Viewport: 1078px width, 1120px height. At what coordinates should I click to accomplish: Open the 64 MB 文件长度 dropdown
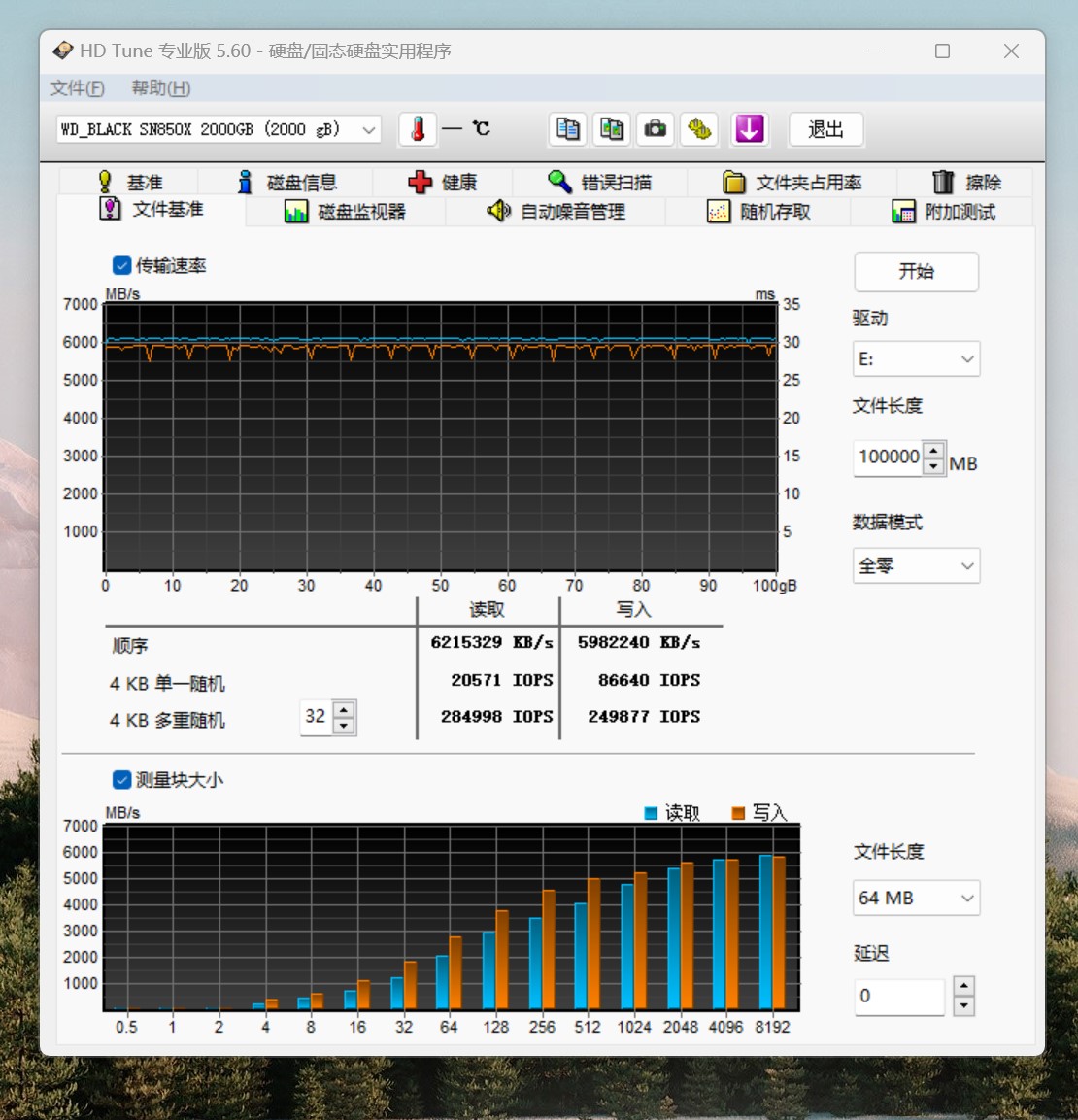916,898
